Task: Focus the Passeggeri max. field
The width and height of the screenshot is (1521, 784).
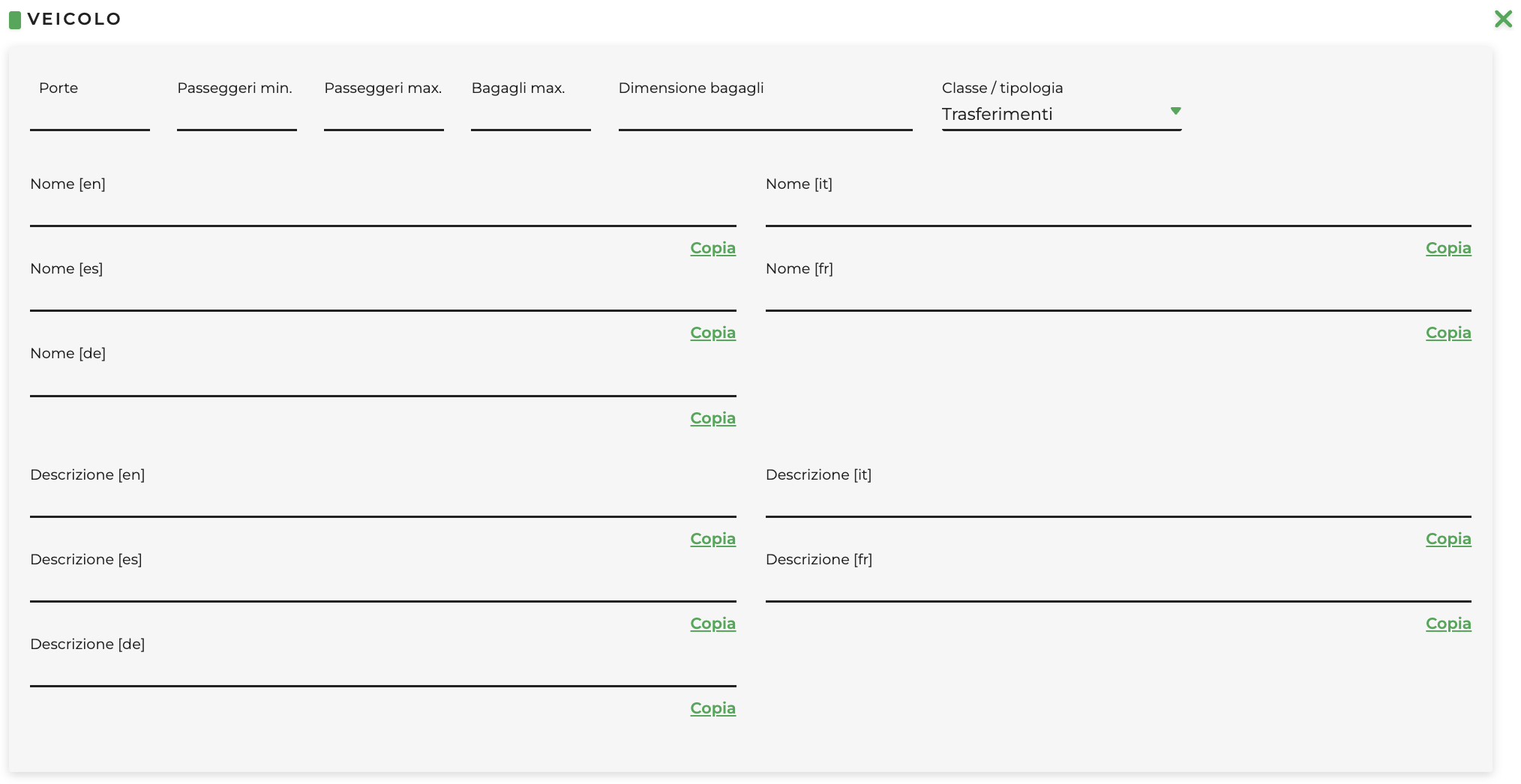Action: pyautogui.click(x=383, y=116)
